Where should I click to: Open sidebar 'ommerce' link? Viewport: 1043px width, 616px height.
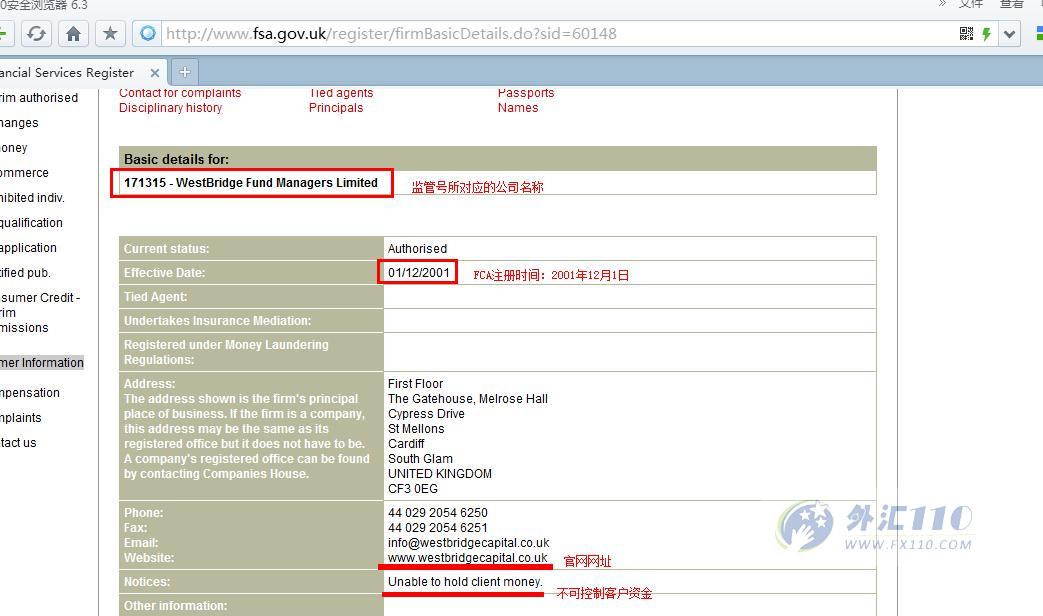24,173
